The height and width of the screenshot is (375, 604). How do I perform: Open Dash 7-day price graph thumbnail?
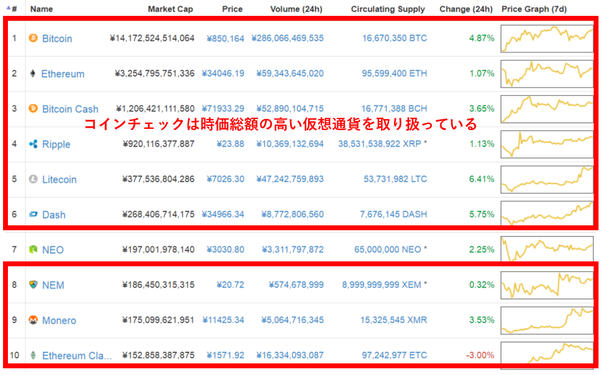pos(547,213)
